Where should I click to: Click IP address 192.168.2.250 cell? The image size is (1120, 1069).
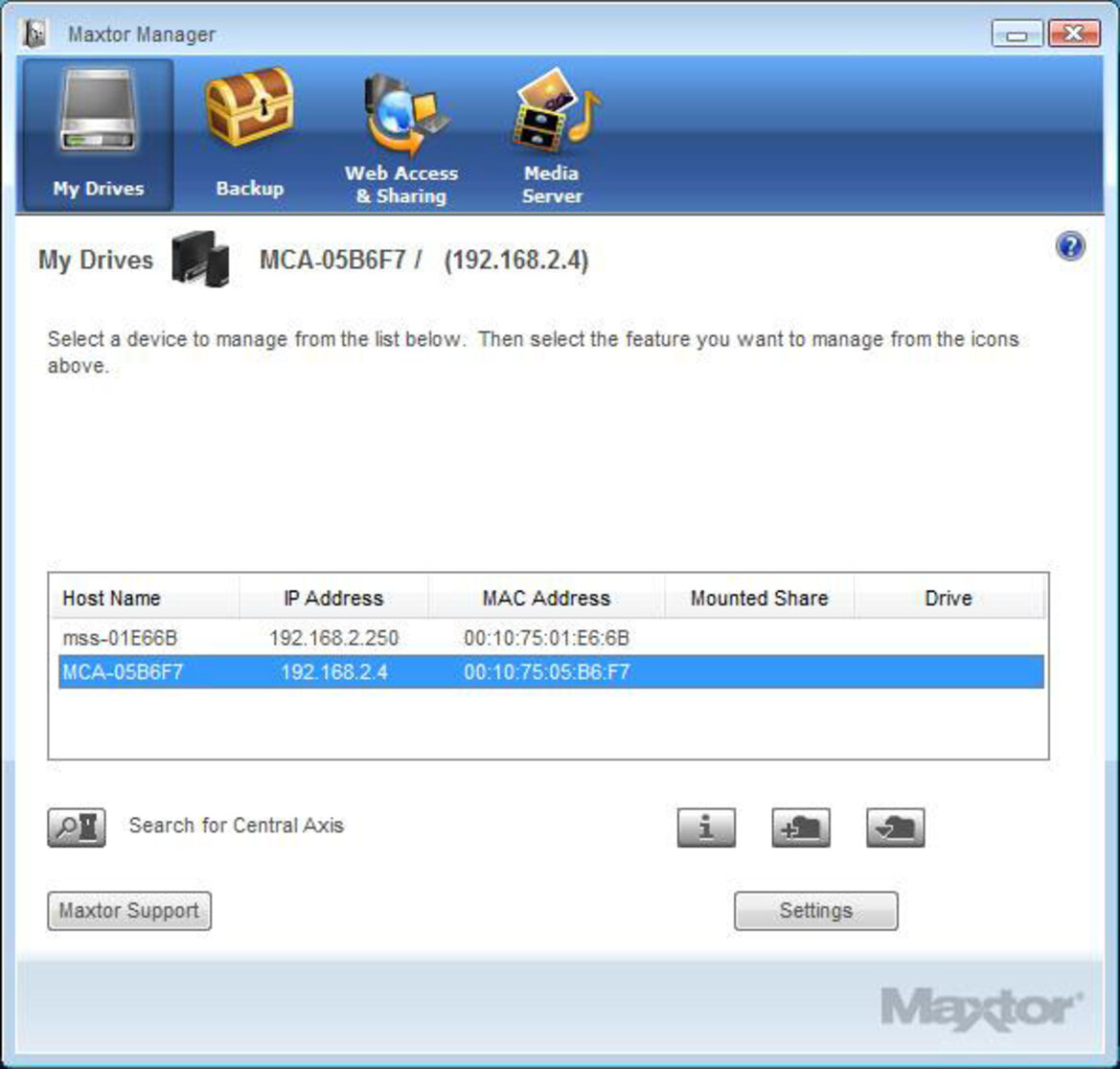333,638
